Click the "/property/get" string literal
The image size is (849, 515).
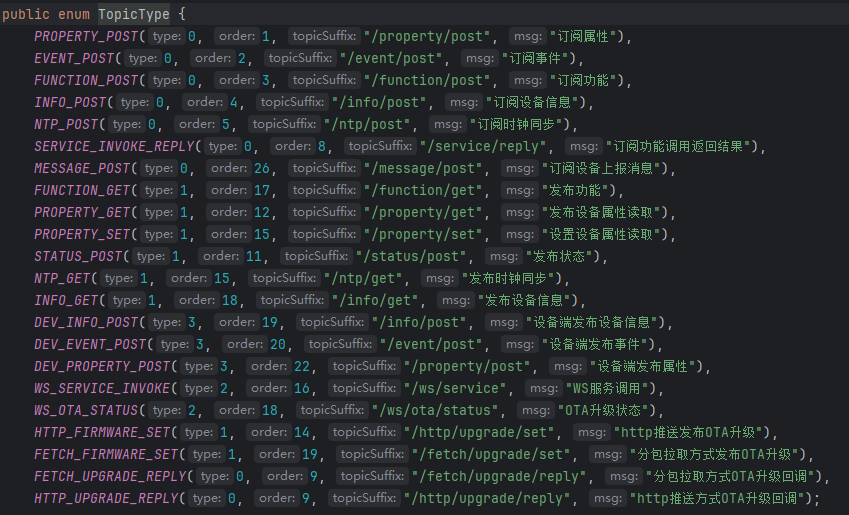click(423, 212)
